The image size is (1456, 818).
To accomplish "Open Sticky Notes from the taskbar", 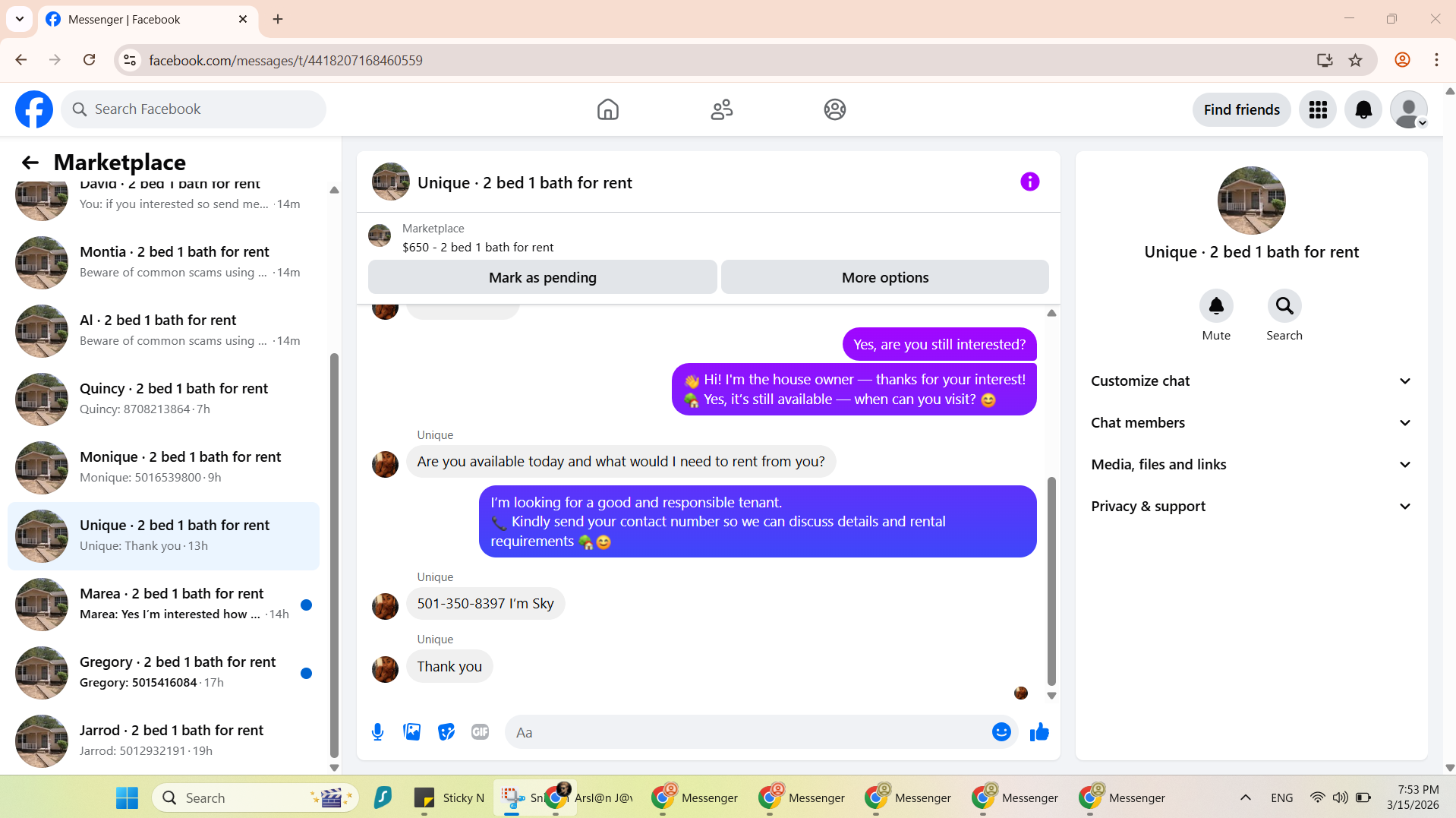I will 449,797.
